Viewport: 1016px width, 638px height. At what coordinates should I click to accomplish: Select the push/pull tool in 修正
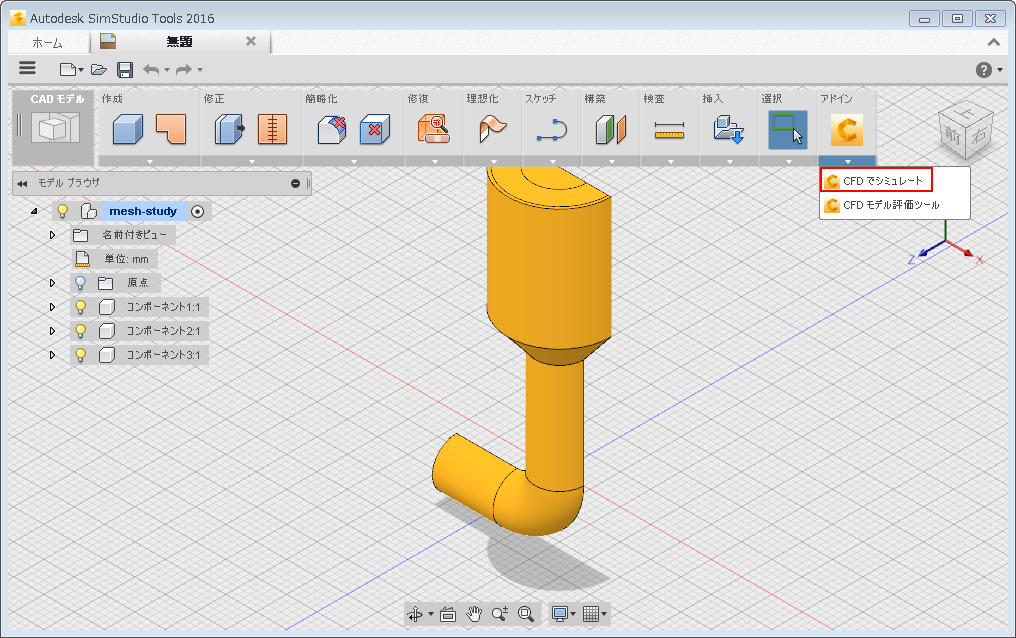tap(229, 129)
